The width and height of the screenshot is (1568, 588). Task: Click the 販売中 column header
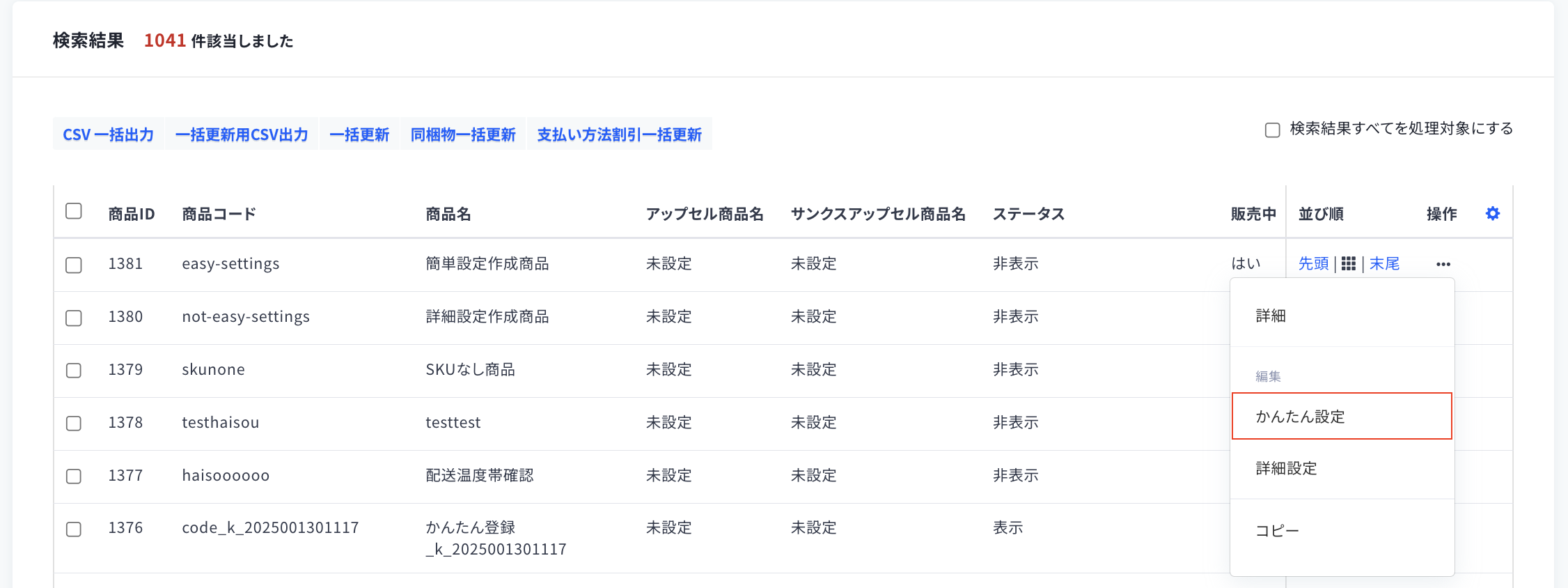coord(1253,214)
